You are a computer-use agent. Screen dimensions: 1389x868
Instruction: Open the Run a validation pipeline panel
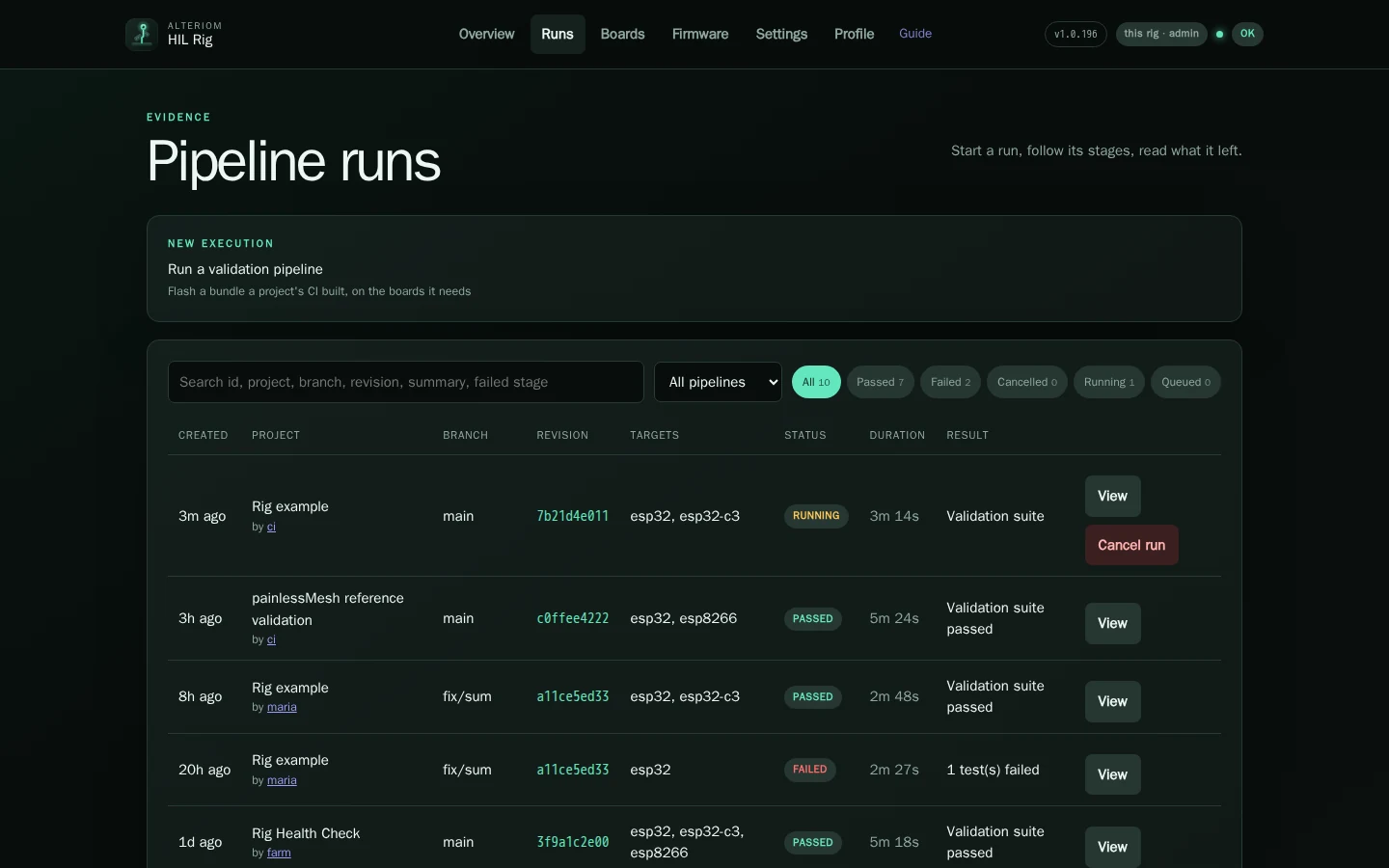694,268
